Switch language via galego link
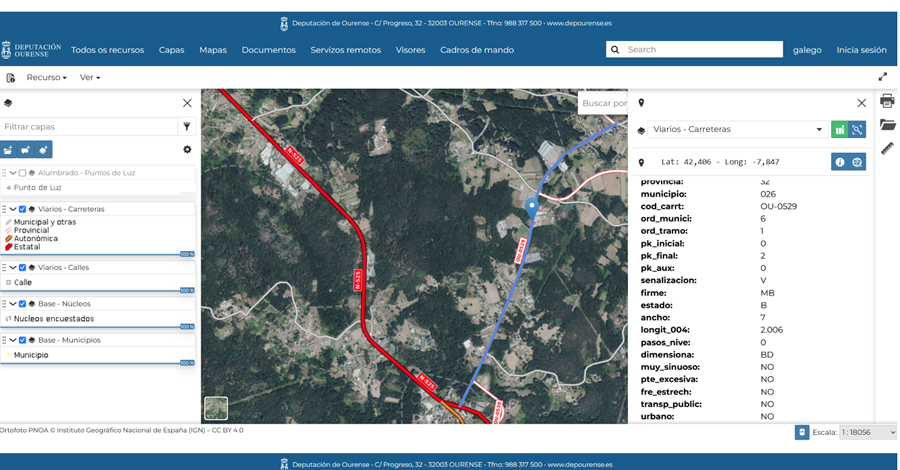 [x=807, y=50]
